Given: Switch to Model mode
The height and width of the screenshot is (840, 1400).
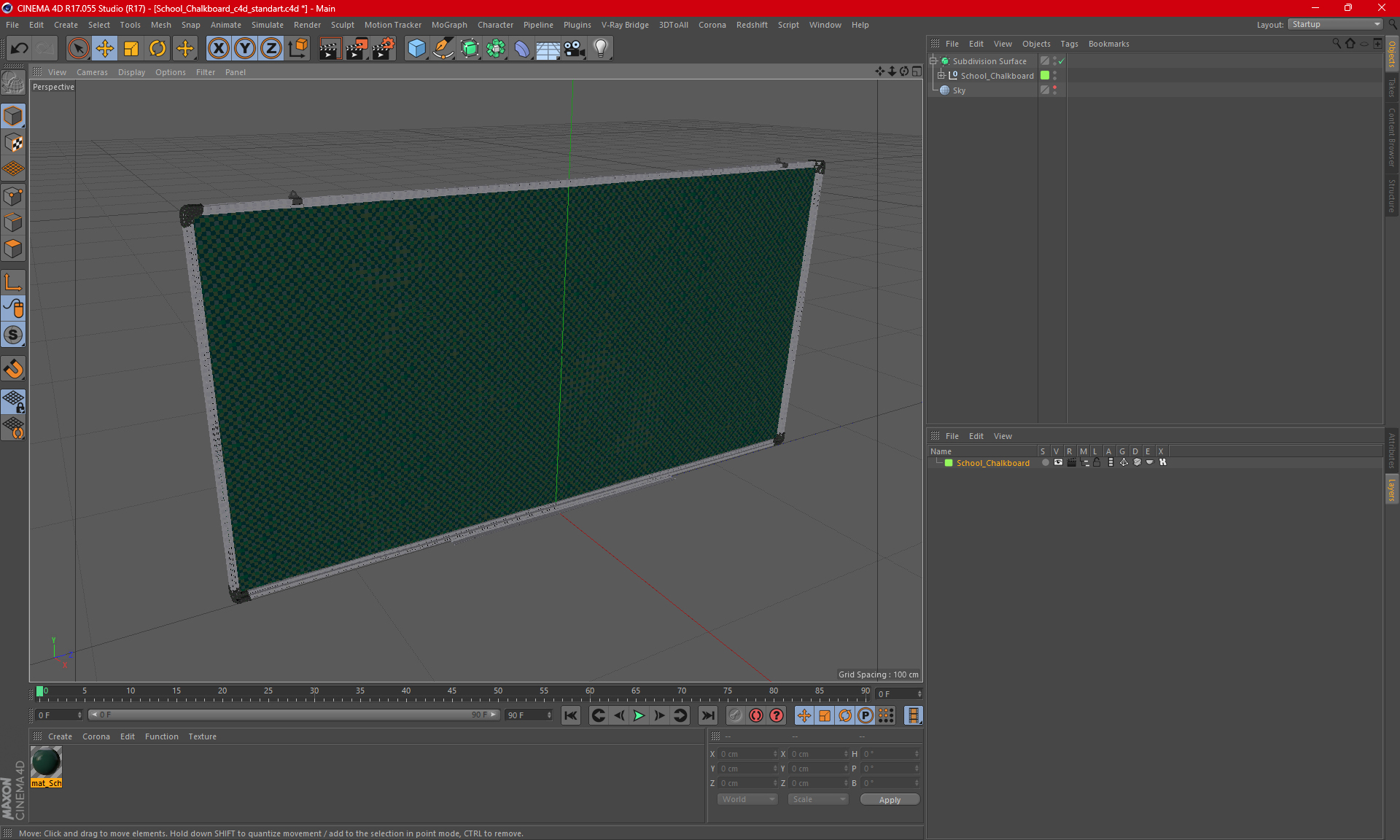Looking at the screenshot, I should click(x=13, y=116).
